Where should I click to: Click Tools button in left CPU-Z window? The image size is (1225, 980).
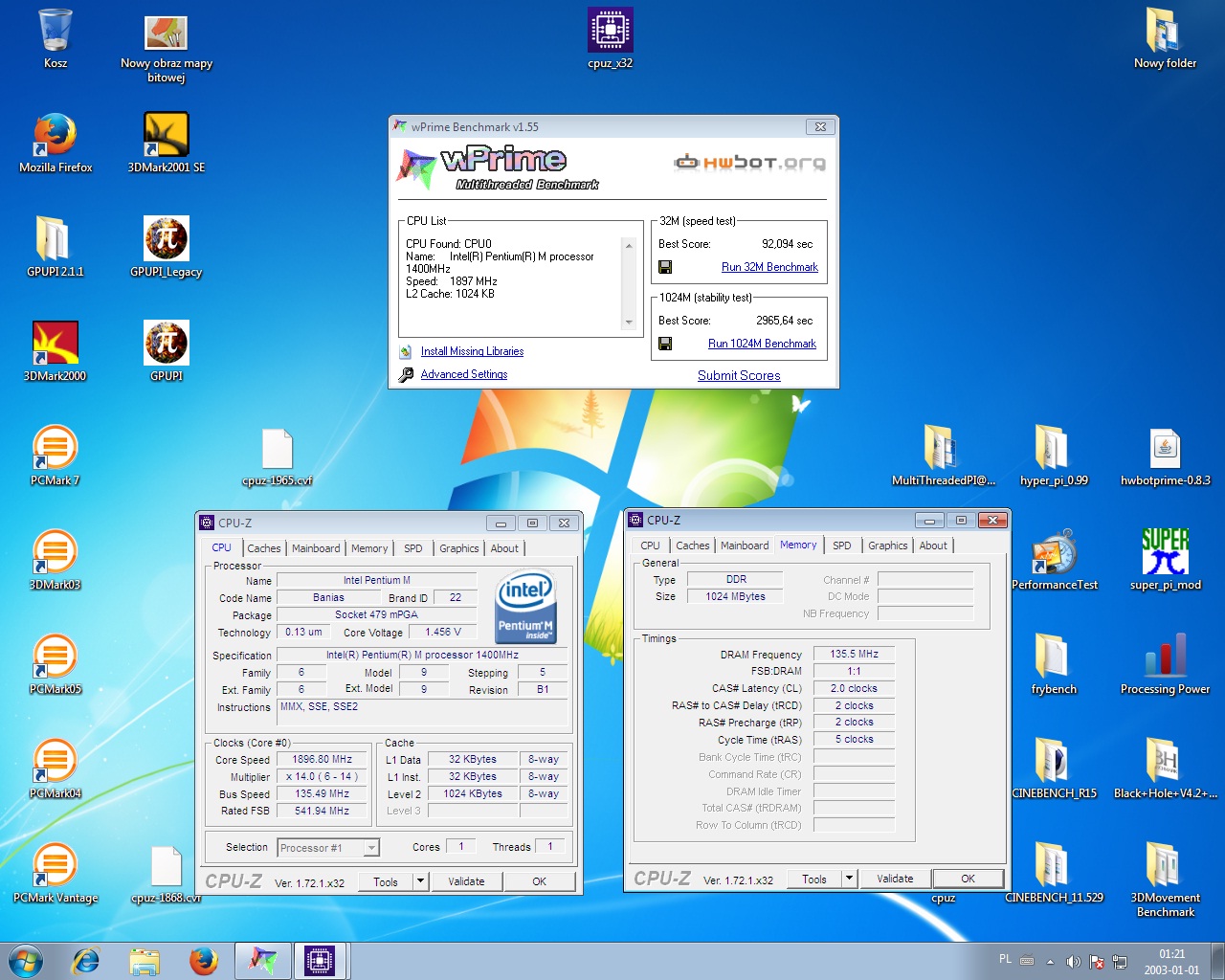[386, 881]
